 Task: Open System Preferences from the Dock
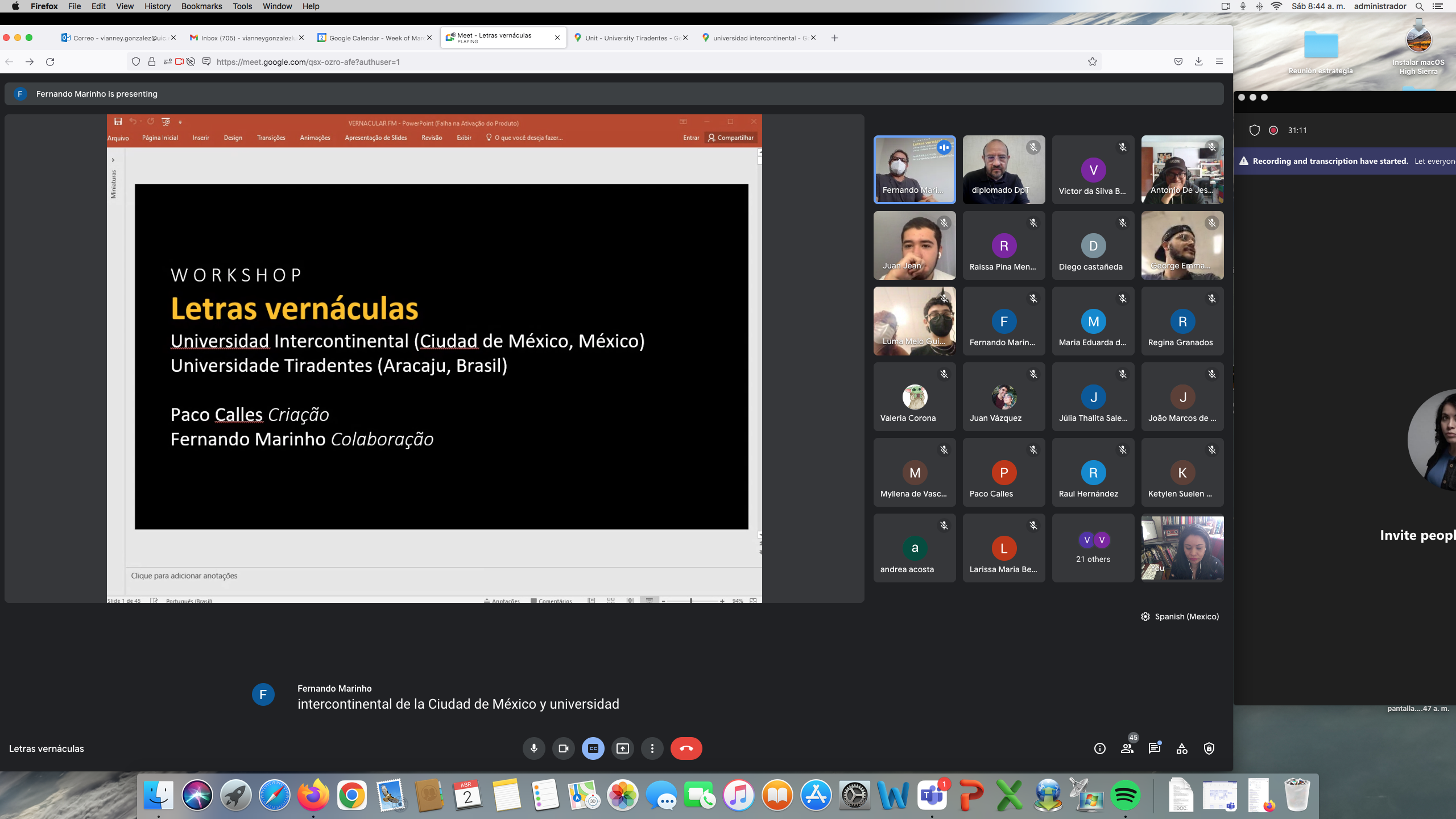pyautogui.click(x=854, y=795)
